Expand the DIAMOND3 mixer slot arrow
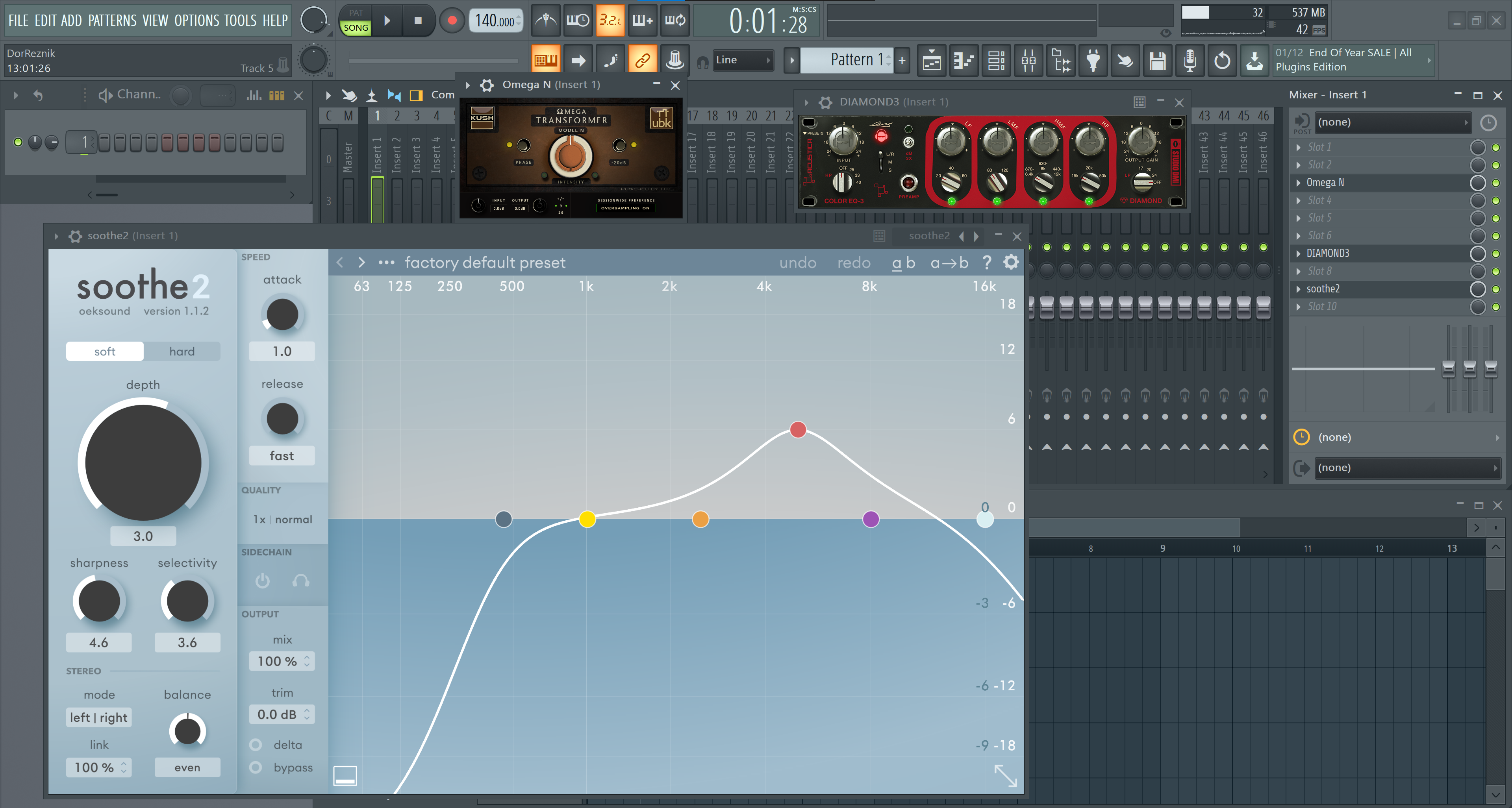The height and width of the screenshot is (808, 1512). (x=1298, y=253)
